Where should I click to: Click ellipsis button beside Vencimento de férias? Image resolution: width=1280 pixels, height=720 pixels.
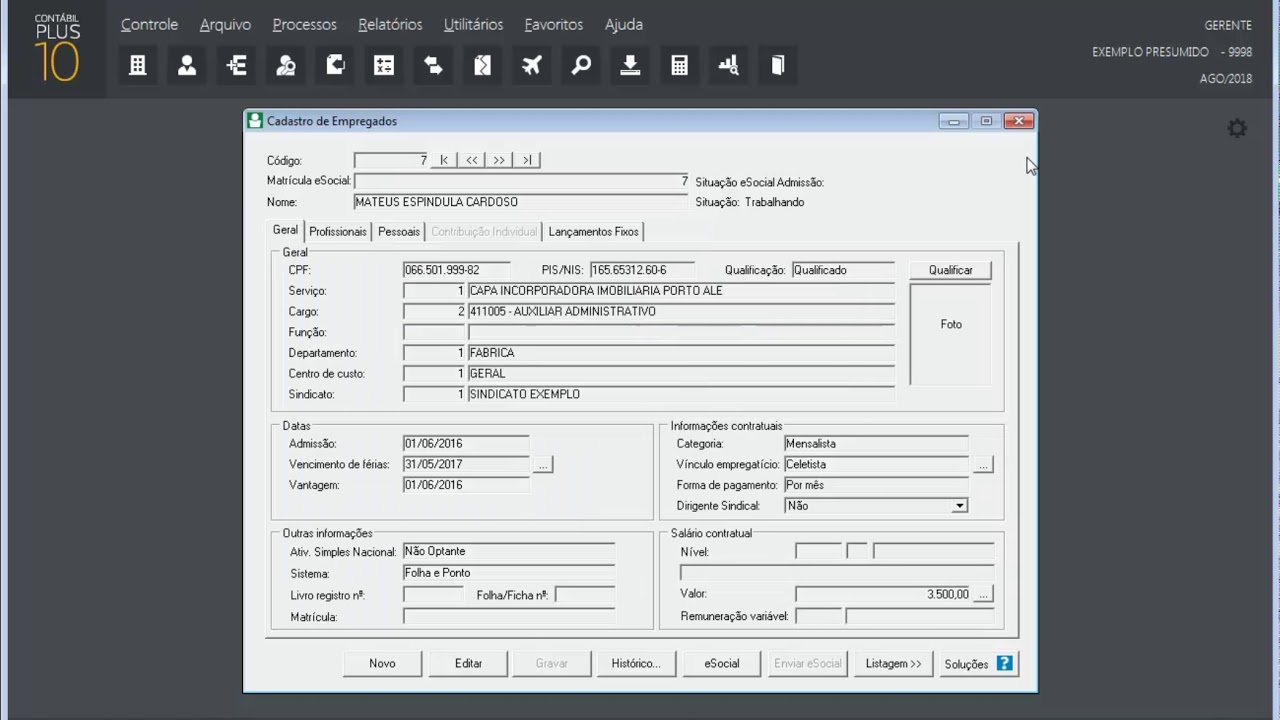pos(543,465)
